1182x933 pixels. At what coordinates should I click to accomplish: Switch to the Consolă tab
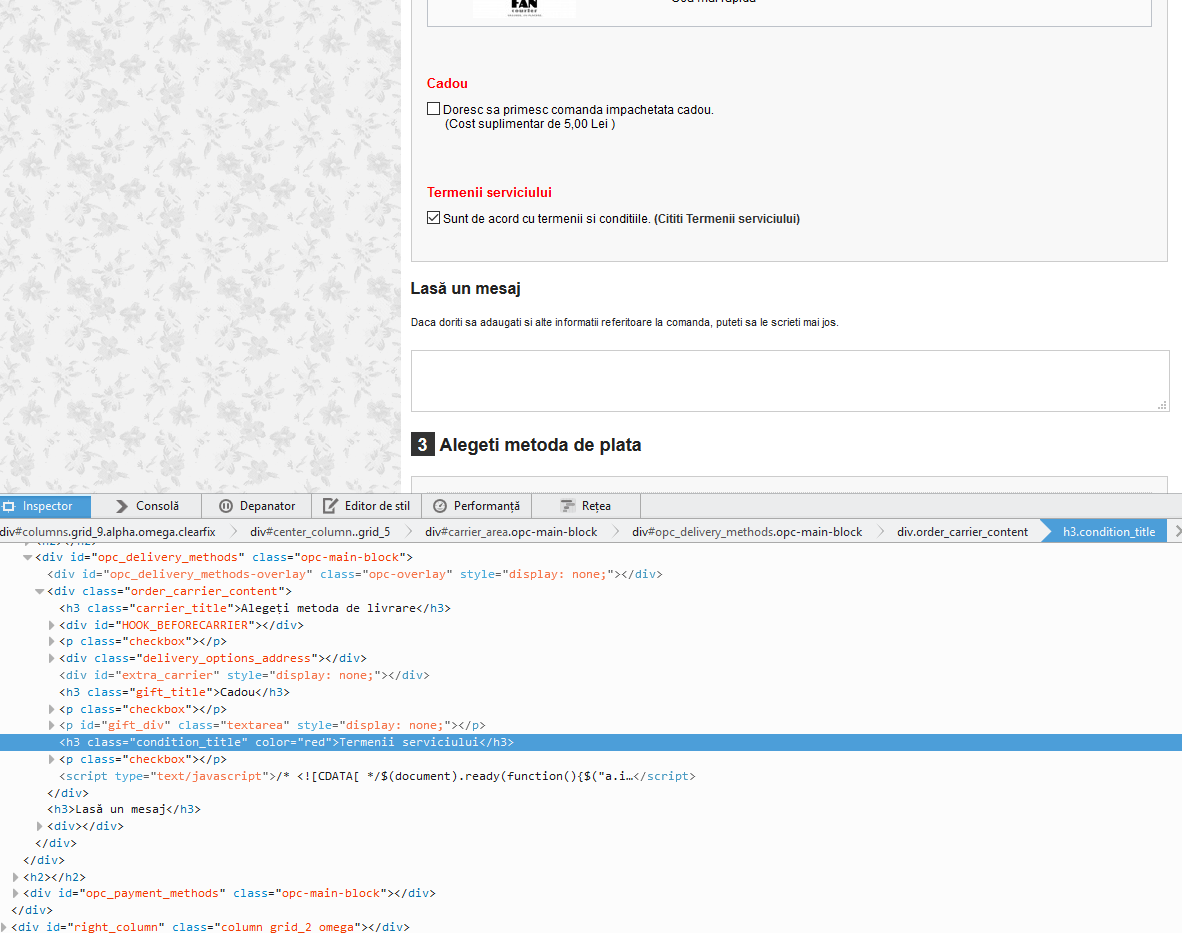coord(146,506)
